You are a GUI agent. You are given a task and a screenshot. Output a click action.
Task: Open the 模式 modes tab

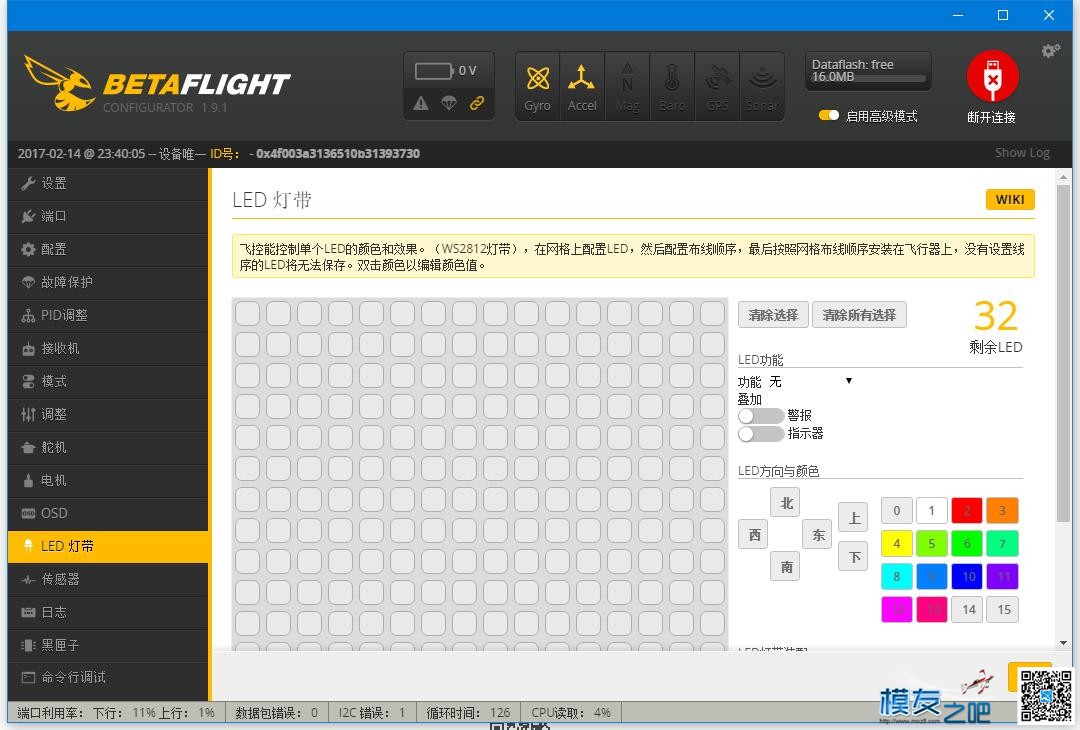[x=108, y=382]
